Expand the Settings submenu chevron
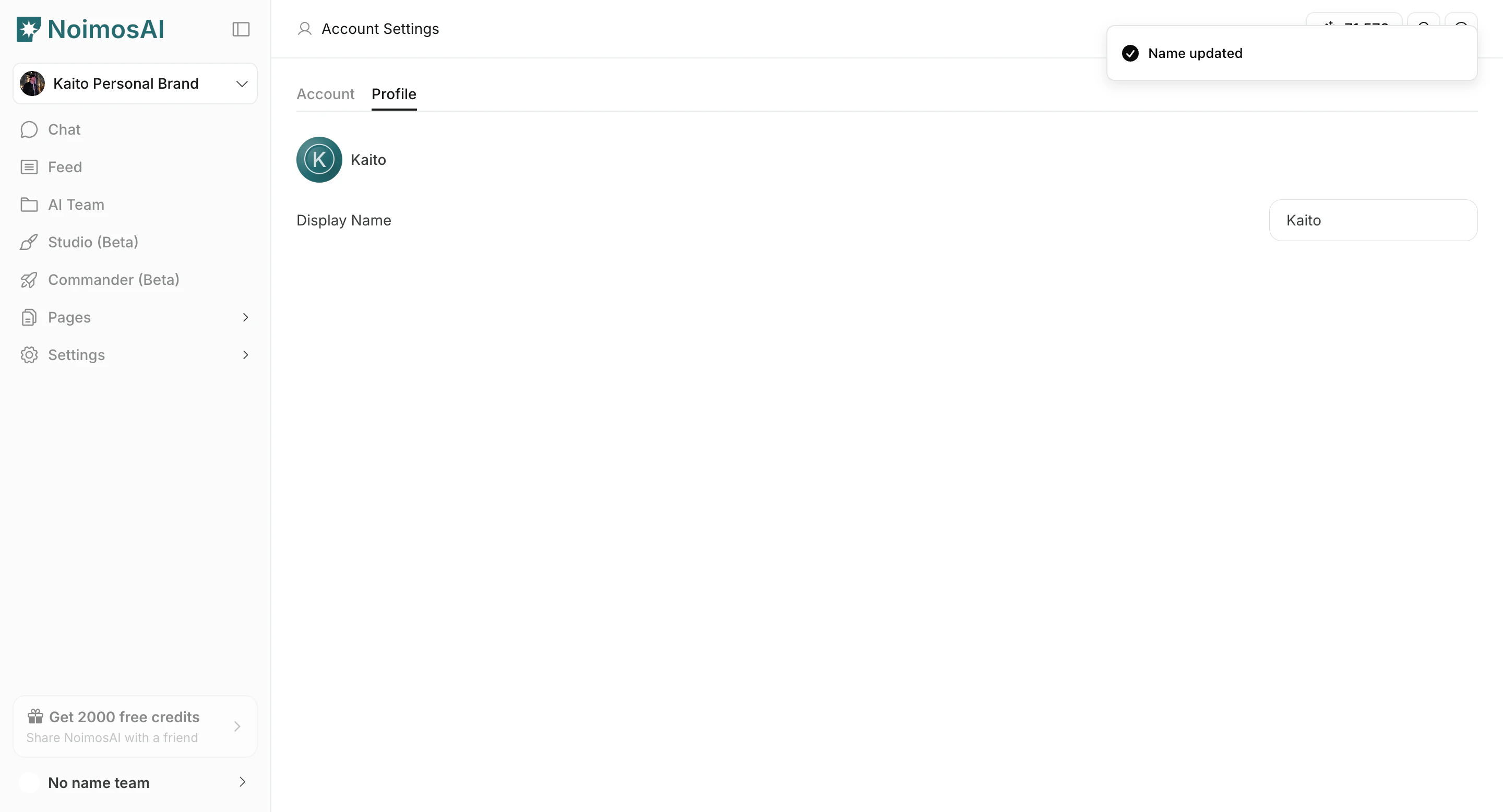The width and height of the screenshot is (1503, 812). (245, 355)
